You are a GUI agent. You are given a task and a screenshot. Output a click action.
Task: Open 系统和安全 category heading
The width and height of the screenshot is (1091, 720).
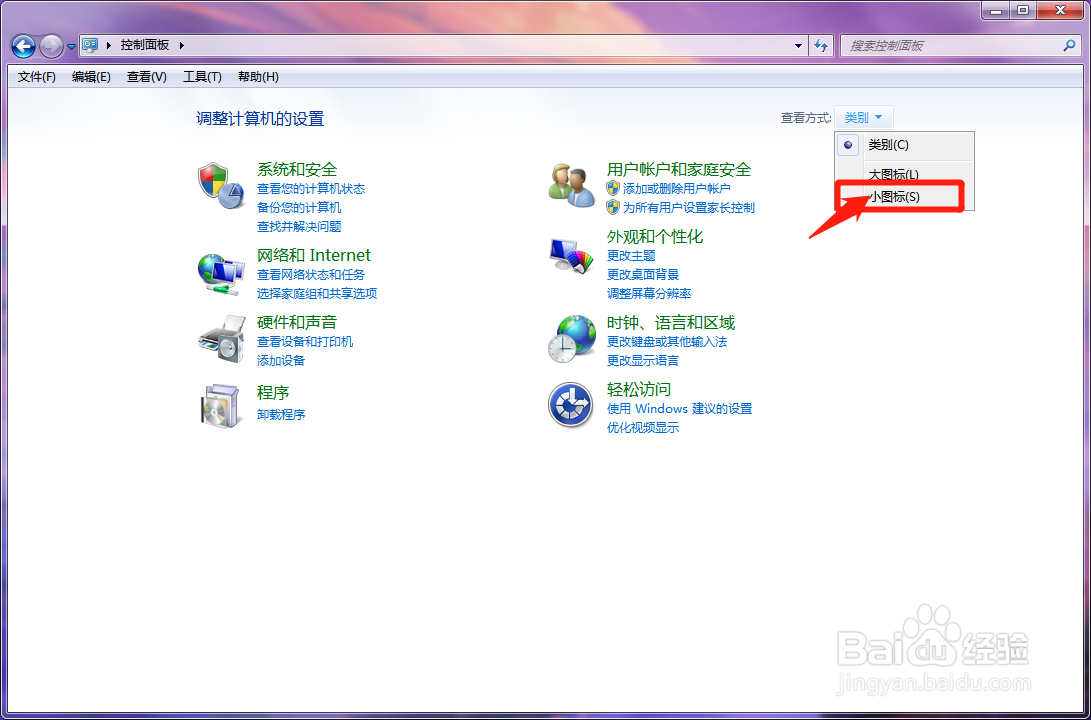click(x=297, y=169)
